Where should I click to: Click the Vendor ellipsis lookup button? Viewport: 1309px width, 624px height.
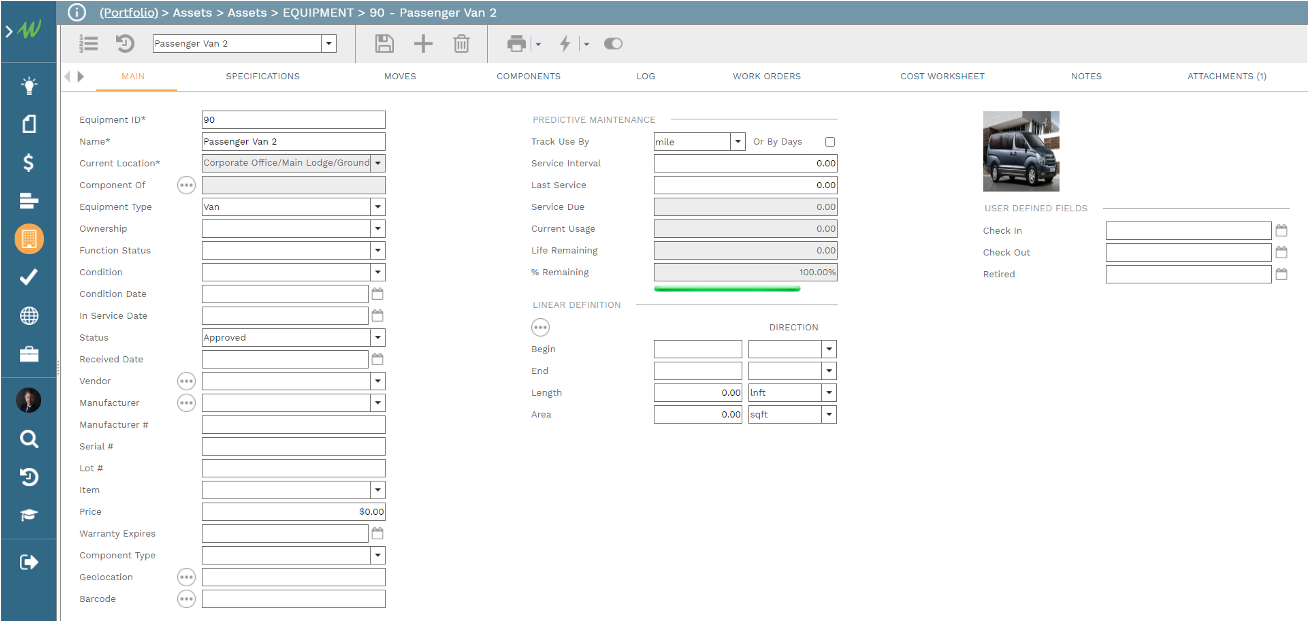[186, 381]
